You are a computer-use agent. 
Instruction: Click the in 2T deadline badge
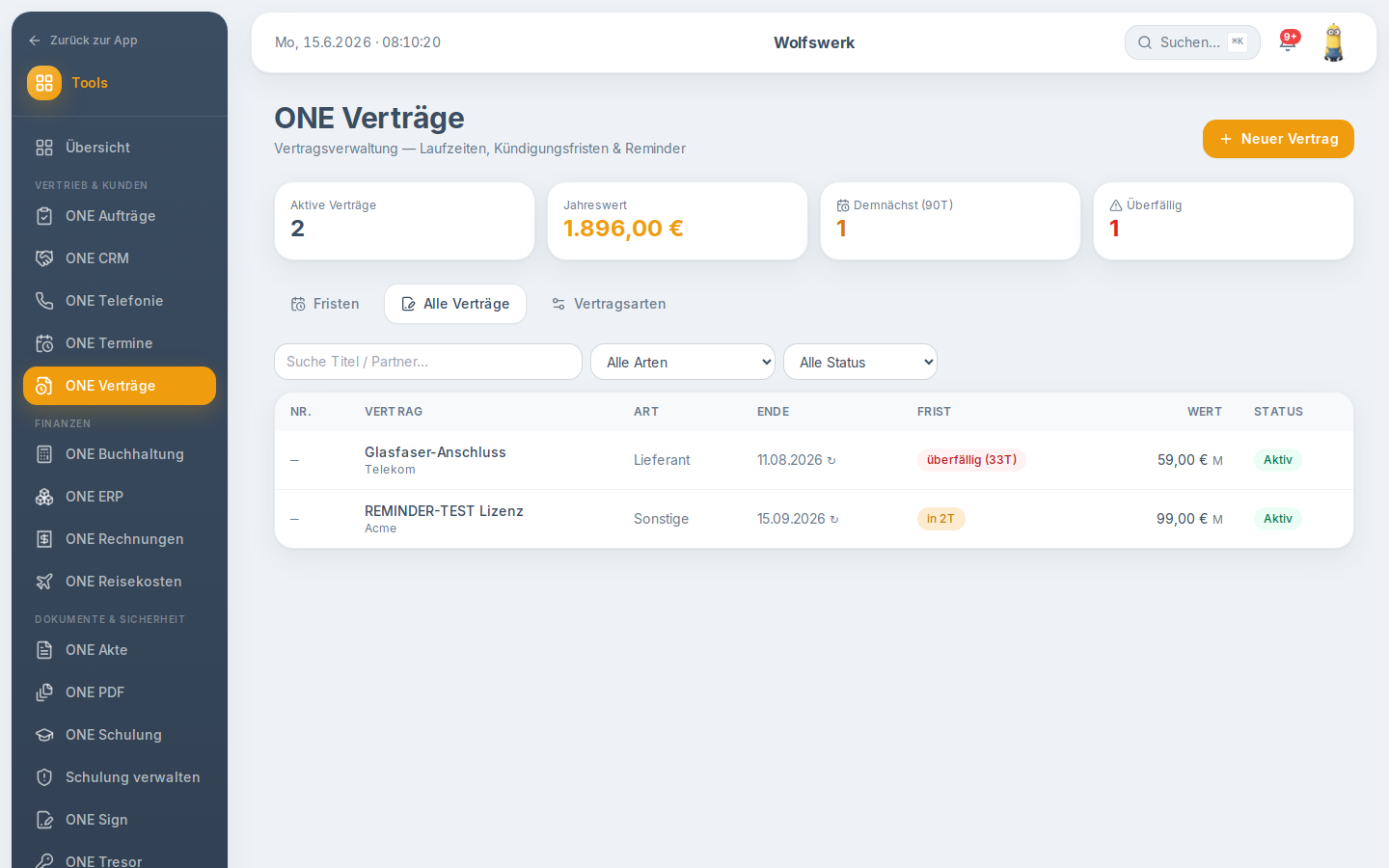click(x=940, y=519)
